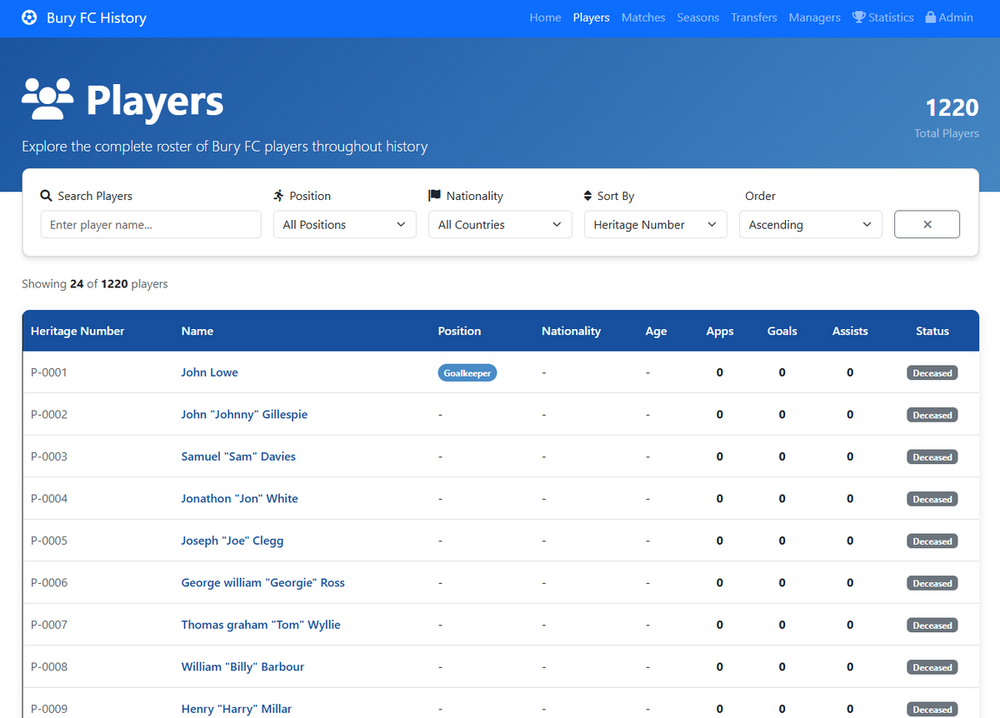Open the Ascending order dropdown
This screenshot has width=1000, height=718.
click(x=810, y=224)
